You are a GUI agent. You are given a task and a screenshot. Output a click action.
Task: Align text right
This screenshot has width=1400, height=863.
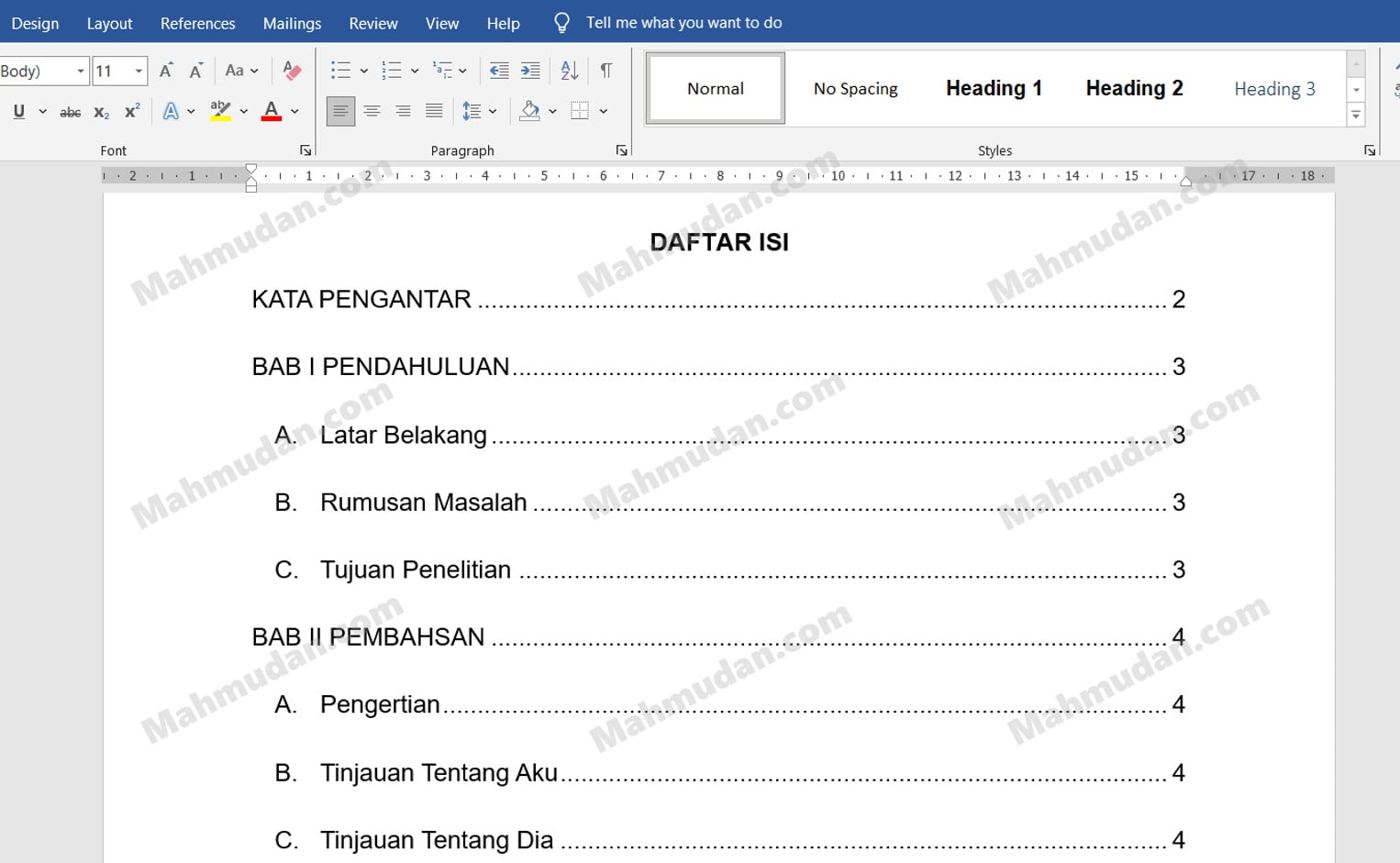coord(403,112)
